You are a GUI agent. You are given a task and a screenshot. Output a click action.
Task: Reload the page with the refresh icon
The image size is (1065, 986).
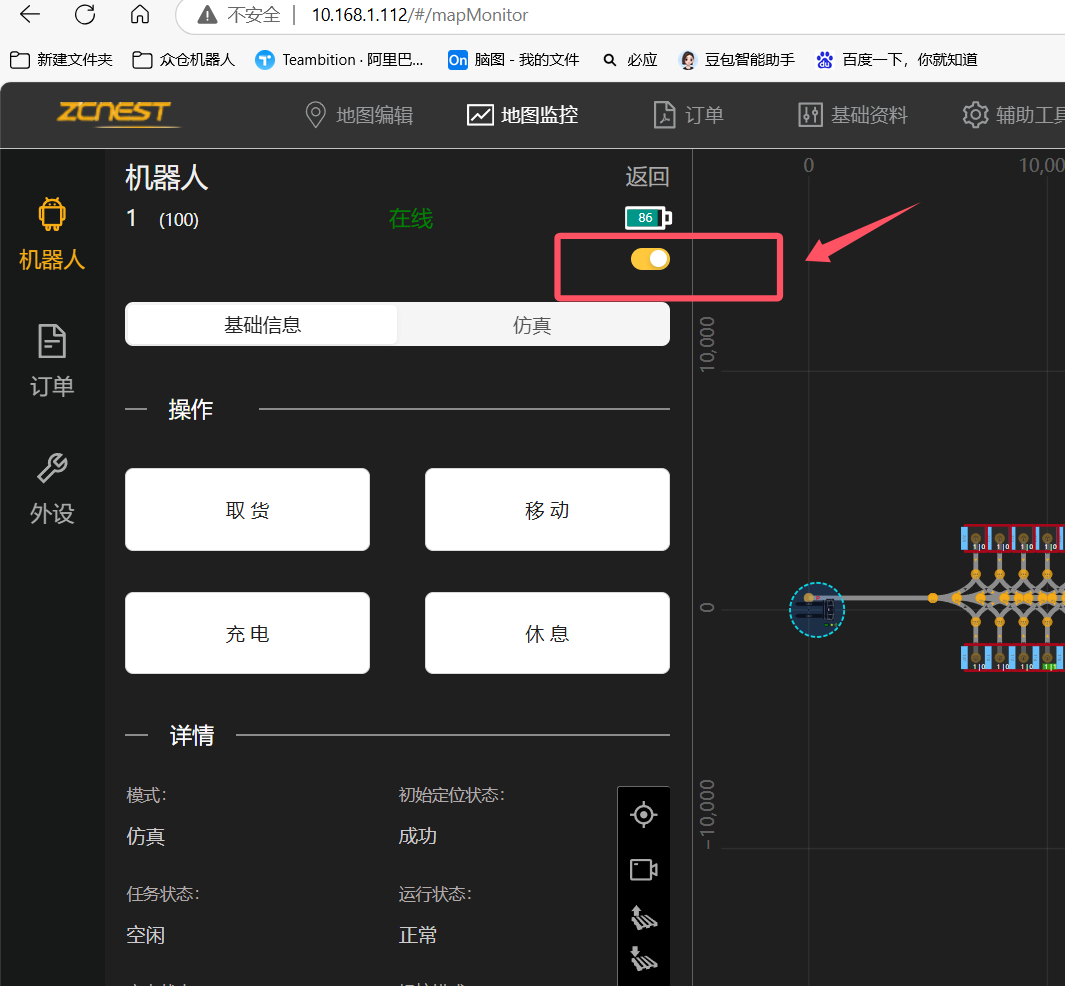85,14
